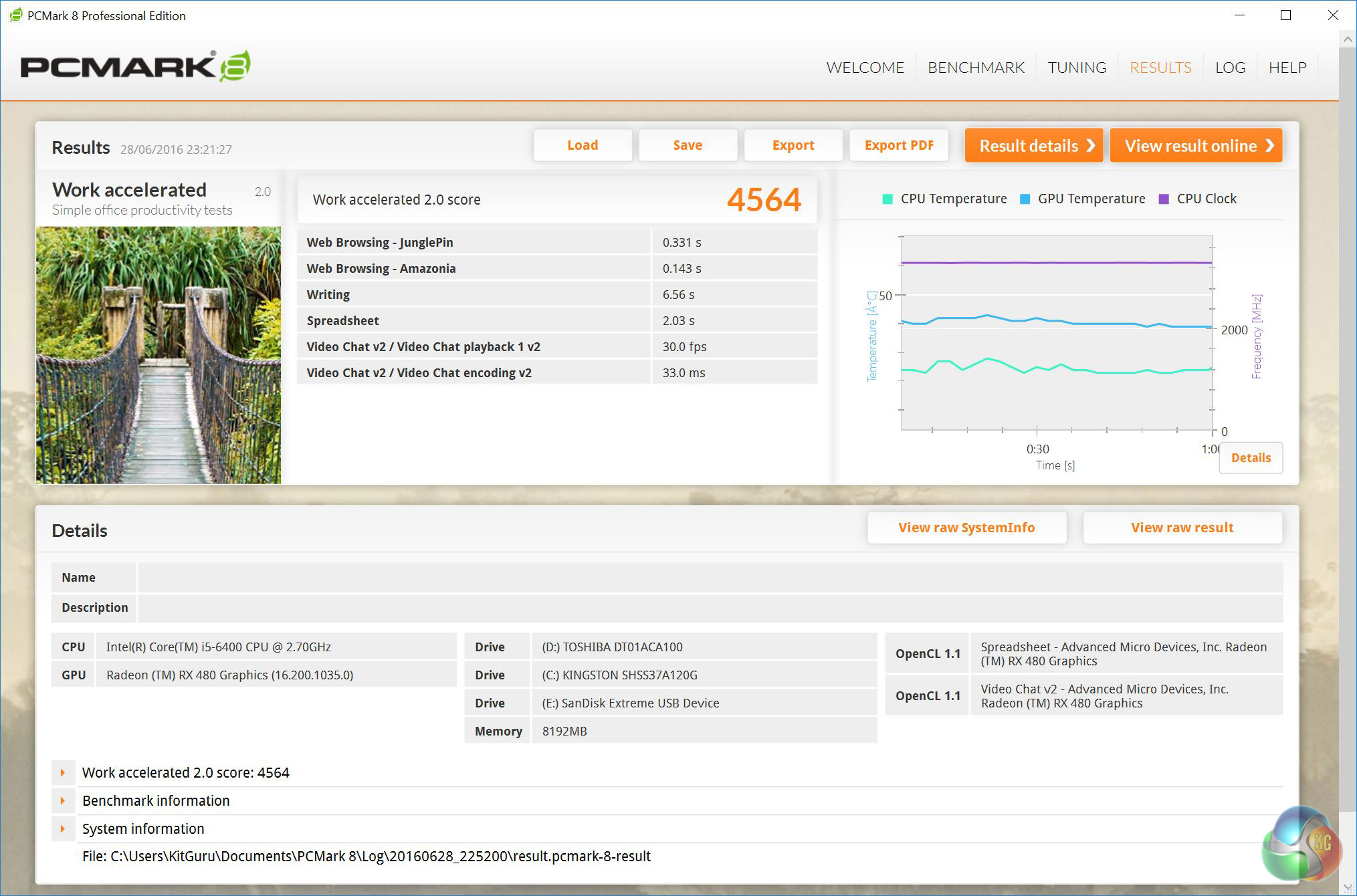The width and height of the screenshot is (1357, 896).
Task: Click the KitGuru watermark logo
Action: (1301, 843)
